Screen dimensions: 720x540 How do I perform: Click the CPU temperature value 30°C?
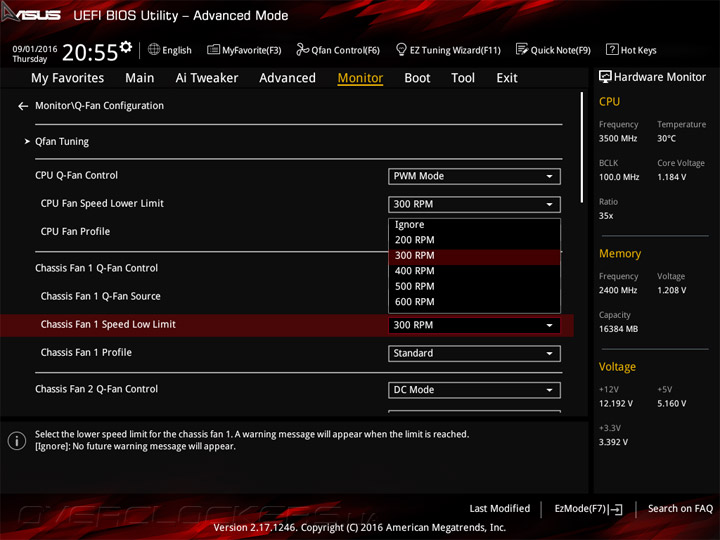(666, 139)
